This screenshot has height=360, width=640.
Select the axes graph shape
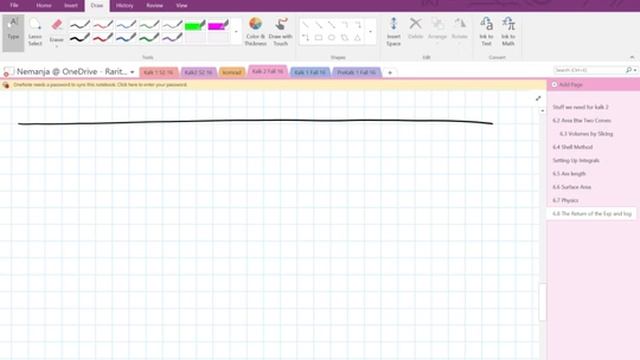[306, 38]
